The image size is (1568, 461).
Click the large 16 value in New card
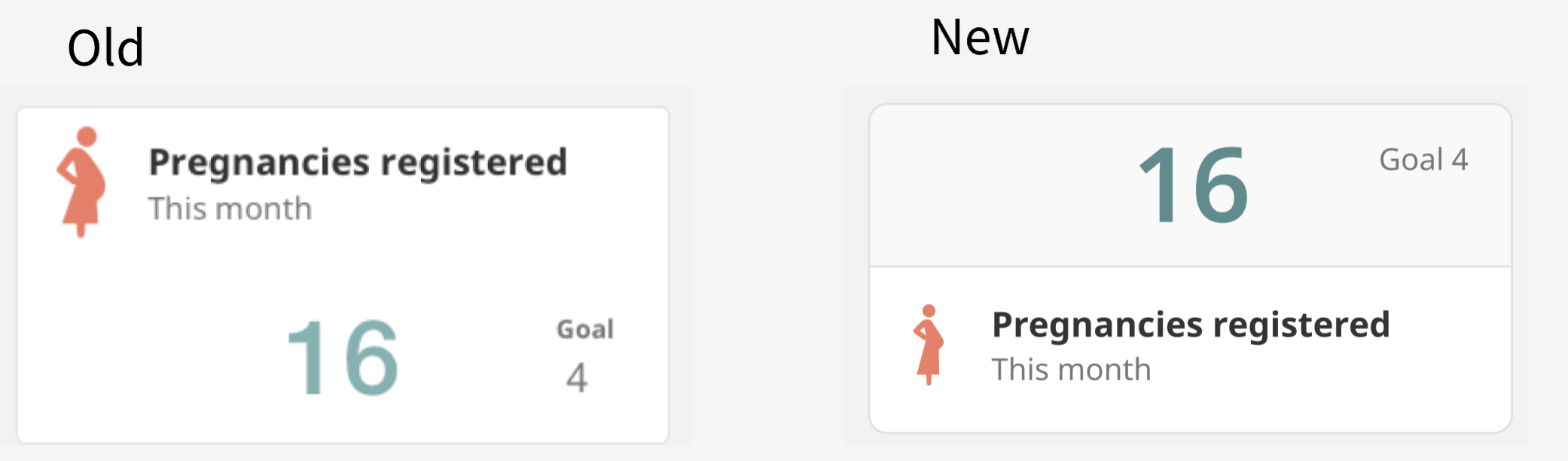[x=1193, y=185]
